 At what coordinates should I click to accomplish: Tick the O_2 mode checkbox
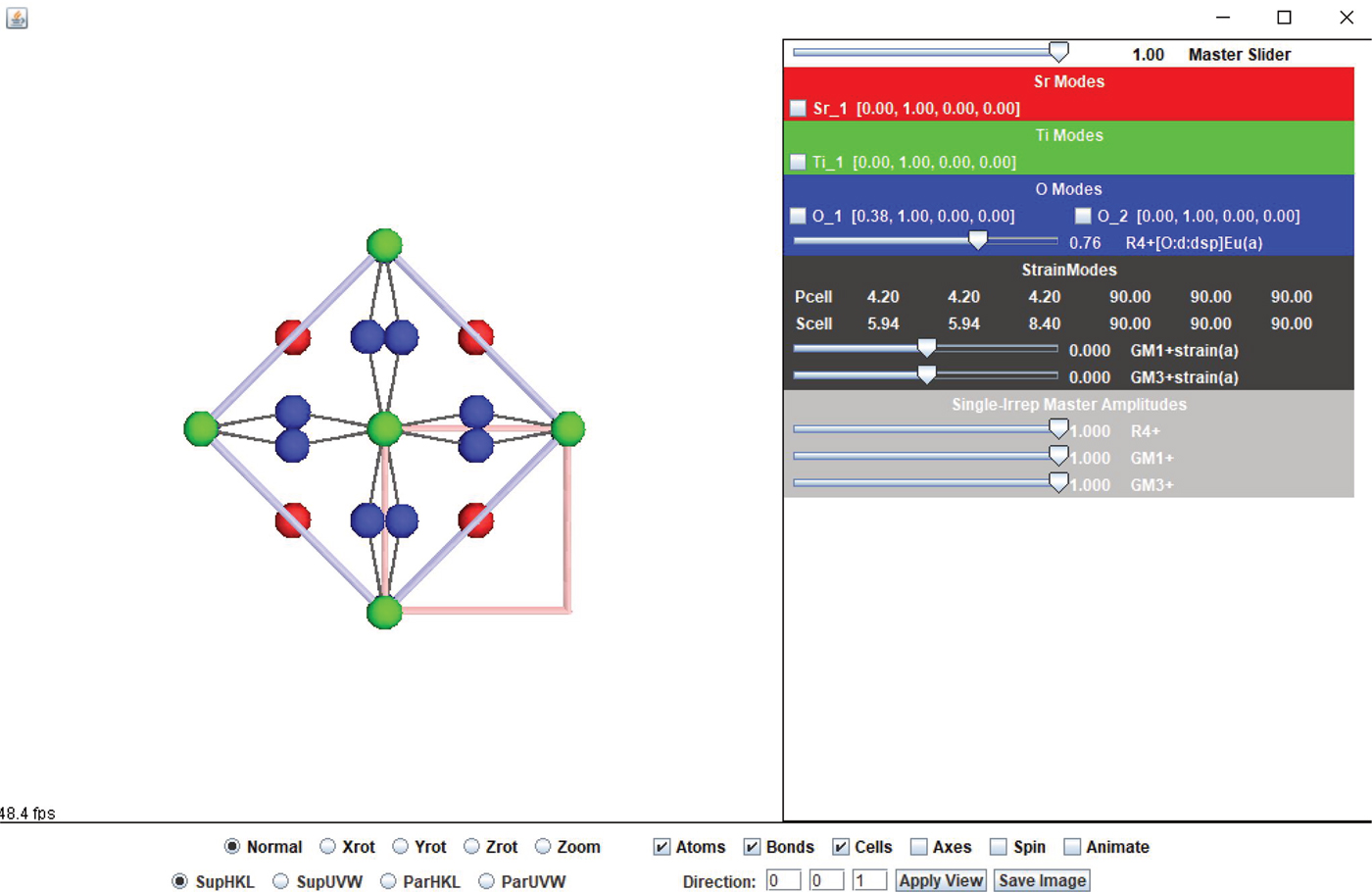(1083, 216)
